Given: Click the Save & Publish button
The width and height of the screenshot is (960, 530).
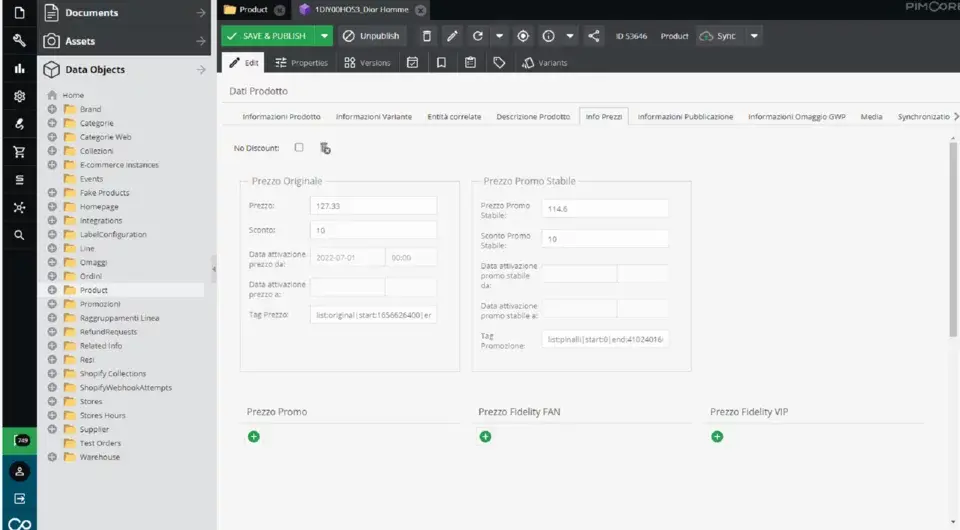Looking at the screenshot, I should click(x=268, y=36).
